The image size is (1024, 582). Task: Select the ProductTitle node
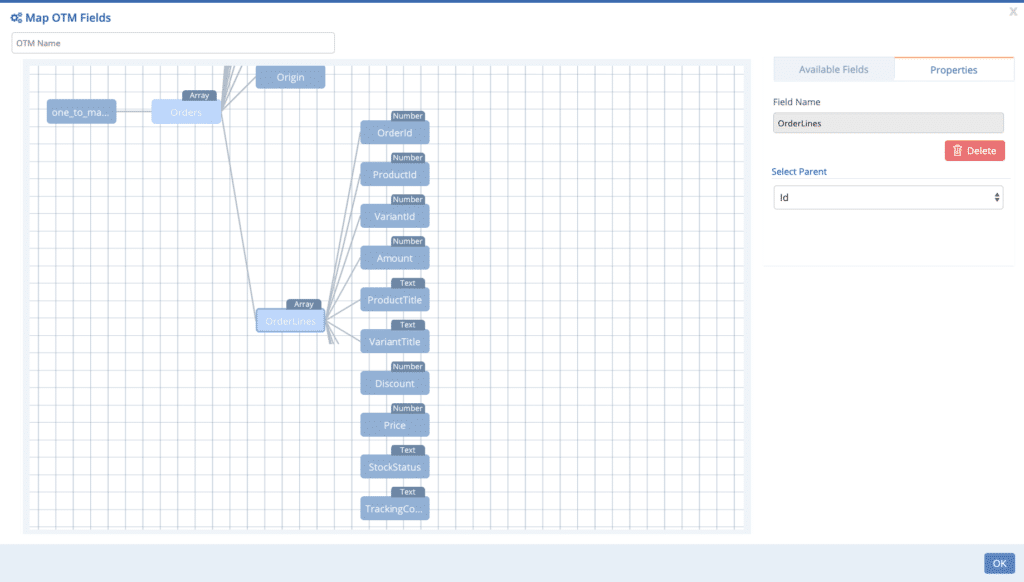(394, 300)
